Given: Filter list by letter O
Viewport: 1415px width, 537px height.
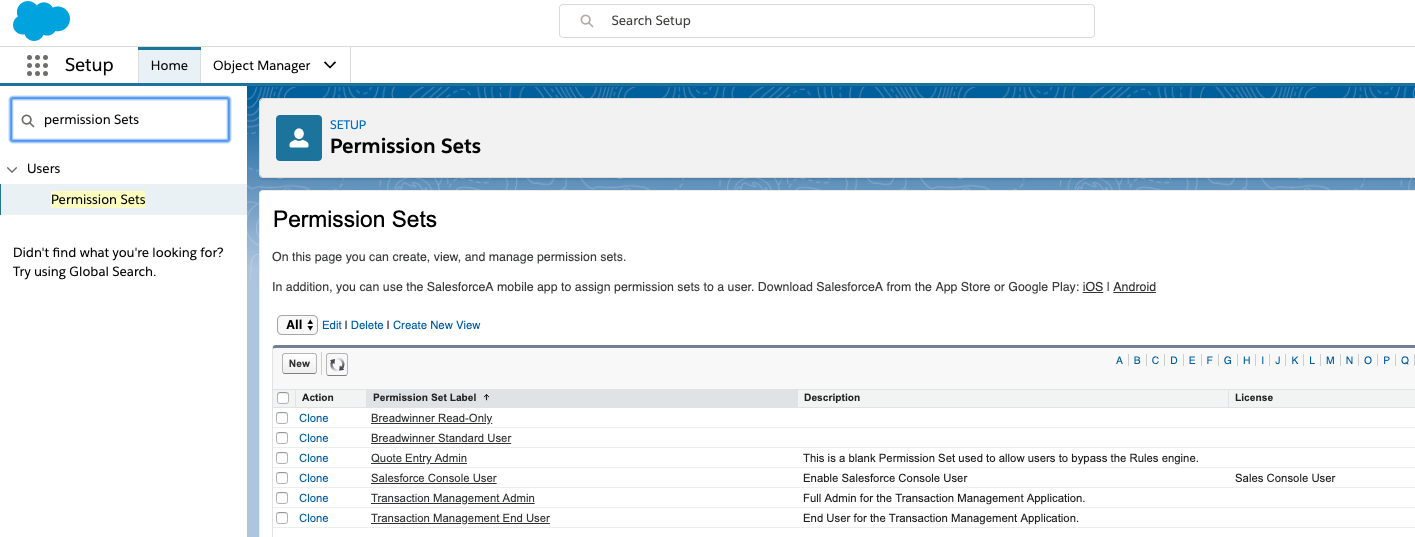Looking at the screenshot, I should [1368, 361].
